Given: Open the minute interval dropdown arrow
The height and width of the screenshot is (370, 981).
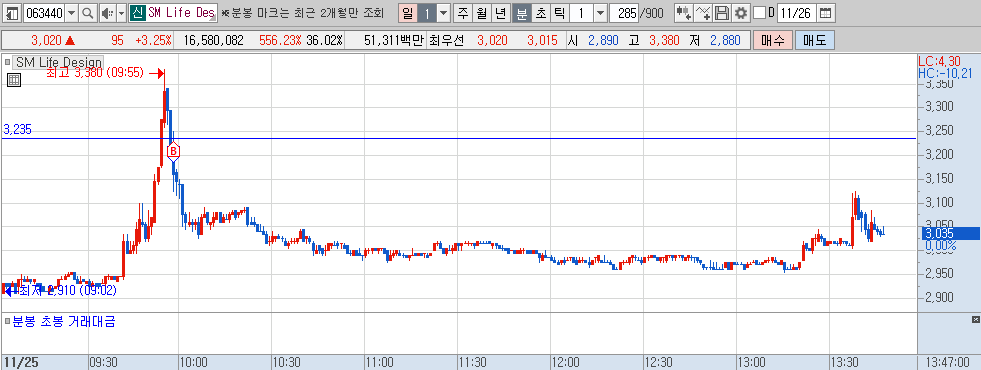Looking at the screenshot, I should pos(601,13).
